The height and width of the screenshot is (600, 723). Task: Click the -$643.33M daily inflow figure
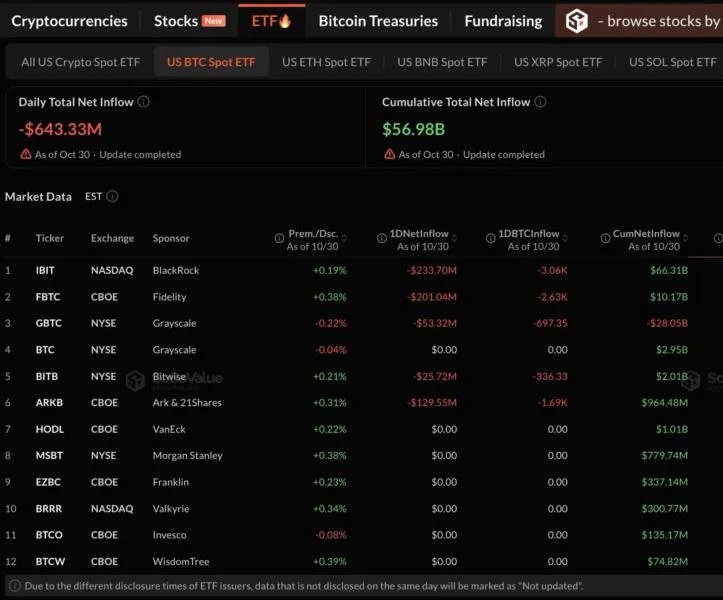[60, 129]
